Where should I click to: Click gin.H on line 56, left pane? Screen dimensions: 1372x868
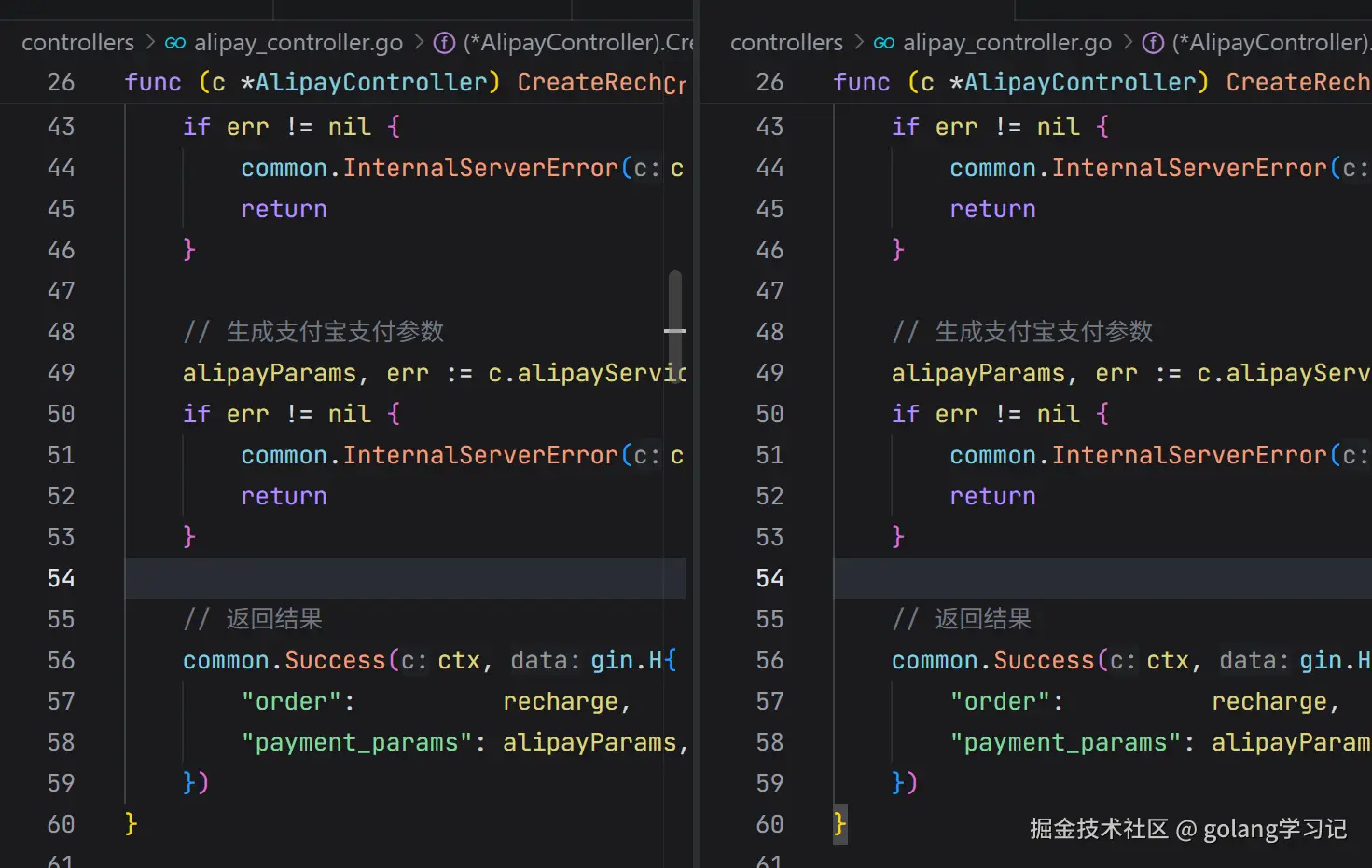[x=626, y=660]
